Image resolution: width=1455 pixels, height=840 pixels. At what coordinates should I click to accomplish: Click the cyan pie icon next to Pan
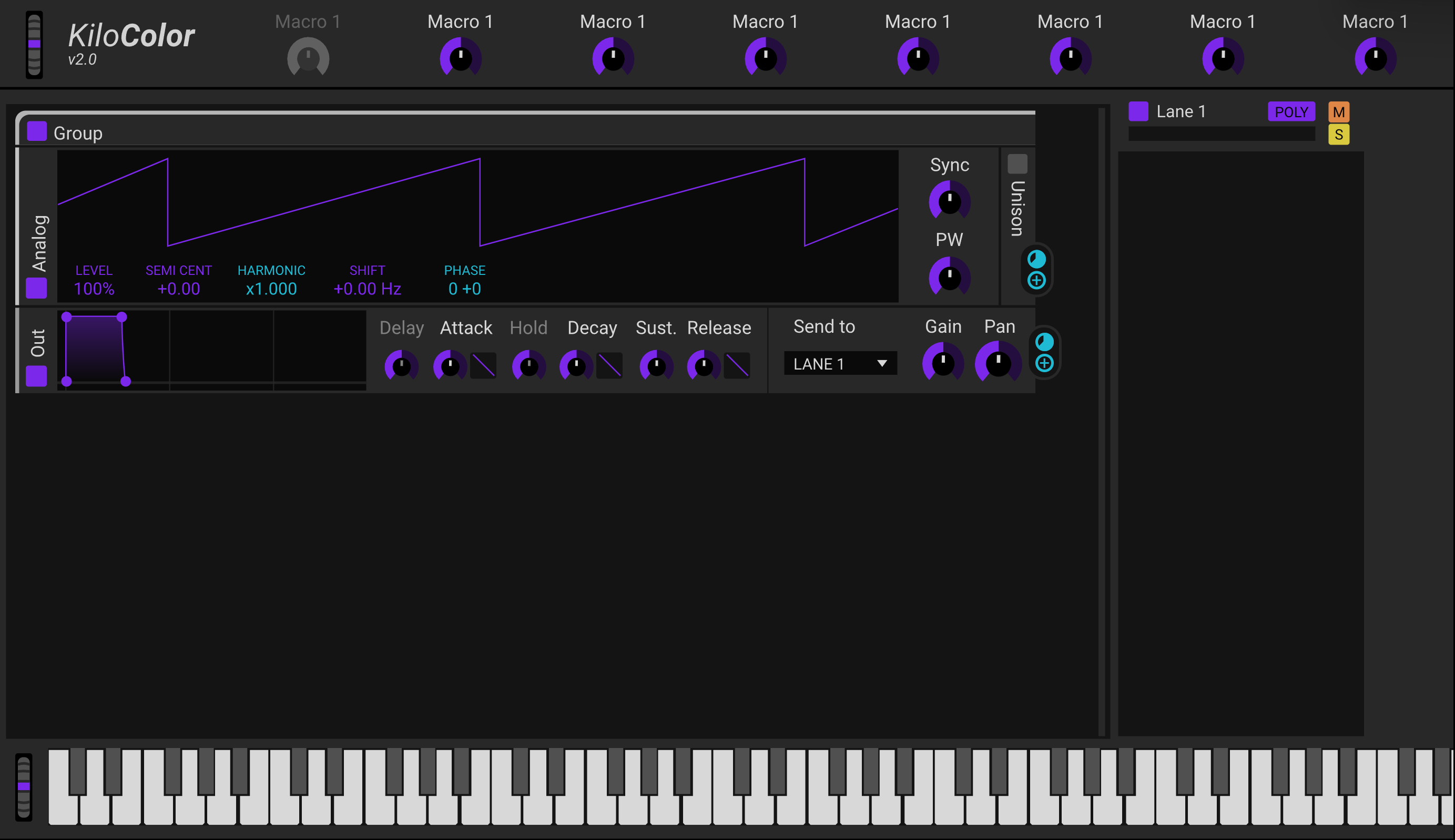point(1044,342)
